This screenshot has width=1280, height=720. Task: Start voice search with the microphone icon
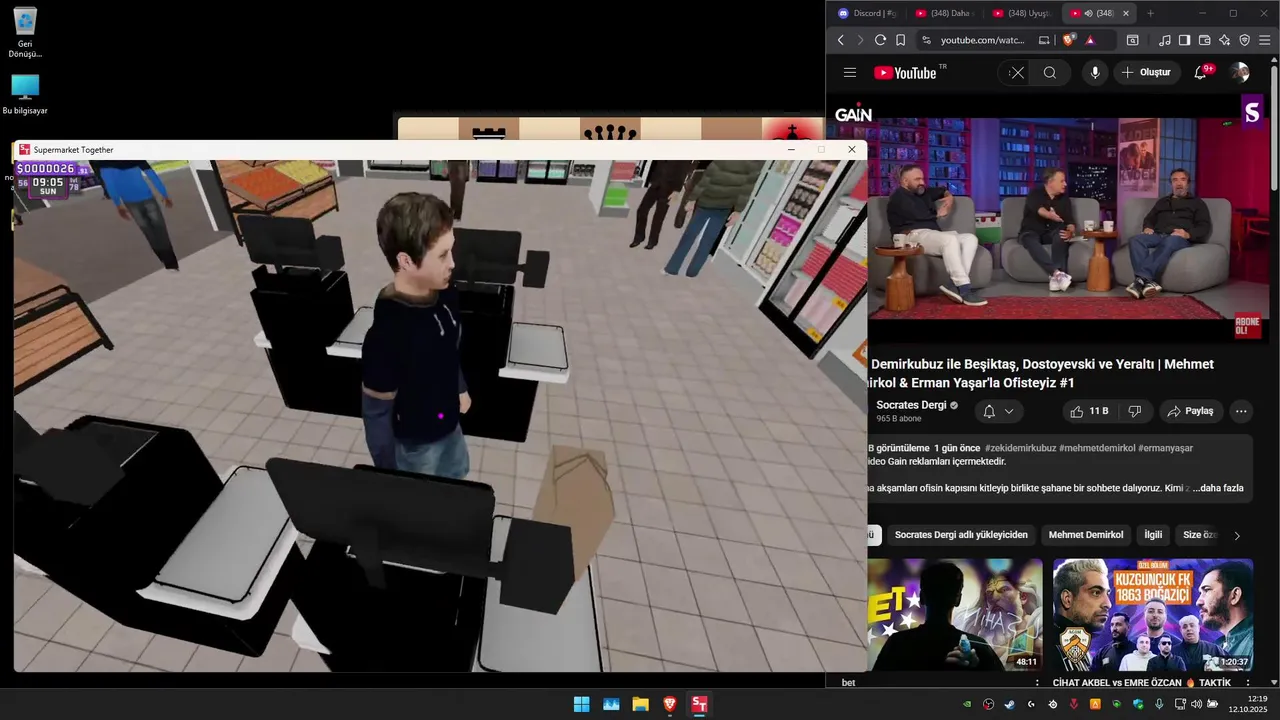[1095, 73]
